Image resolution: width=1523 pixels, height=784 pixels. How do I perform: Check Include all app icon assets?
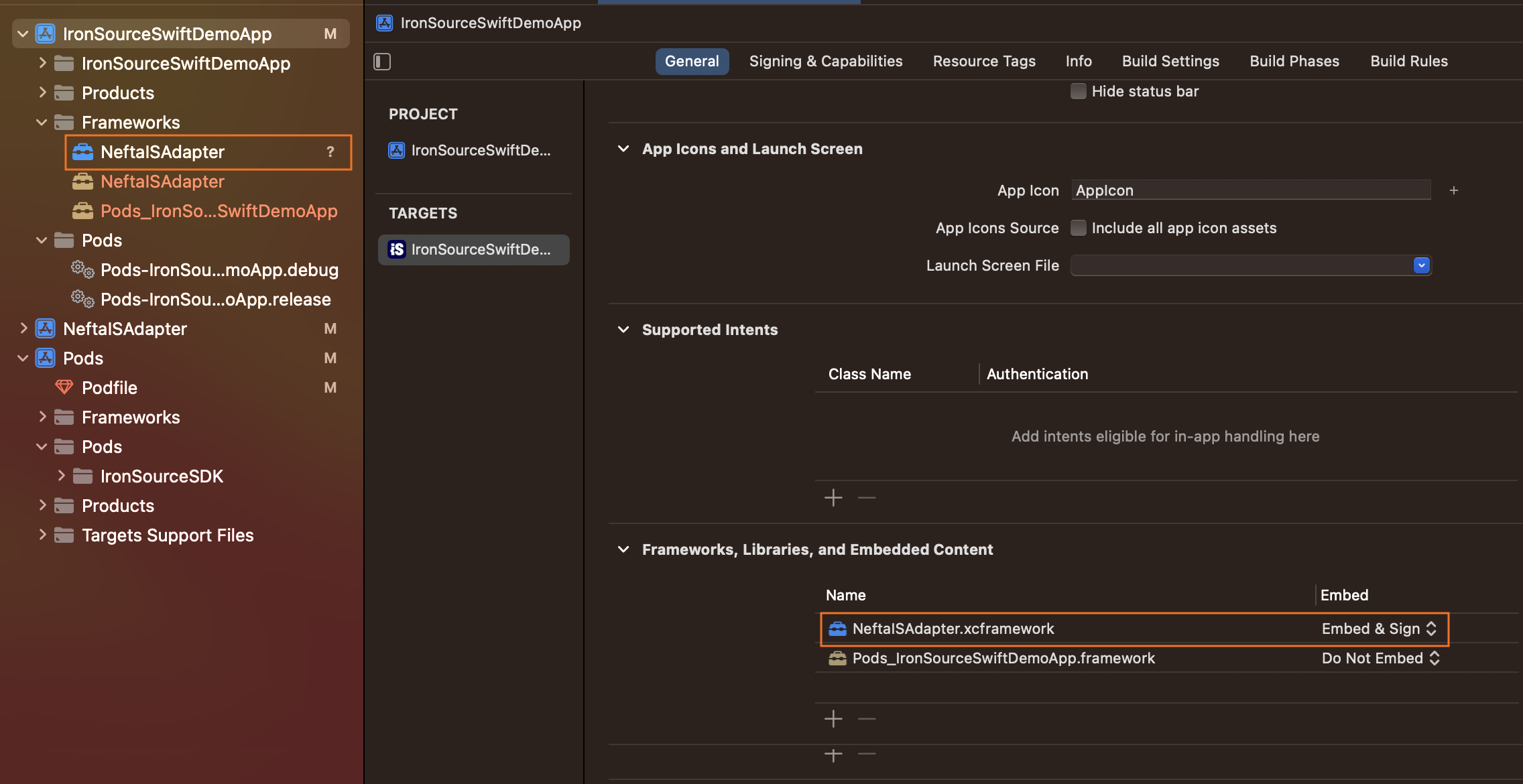(x=1078, y=228)
